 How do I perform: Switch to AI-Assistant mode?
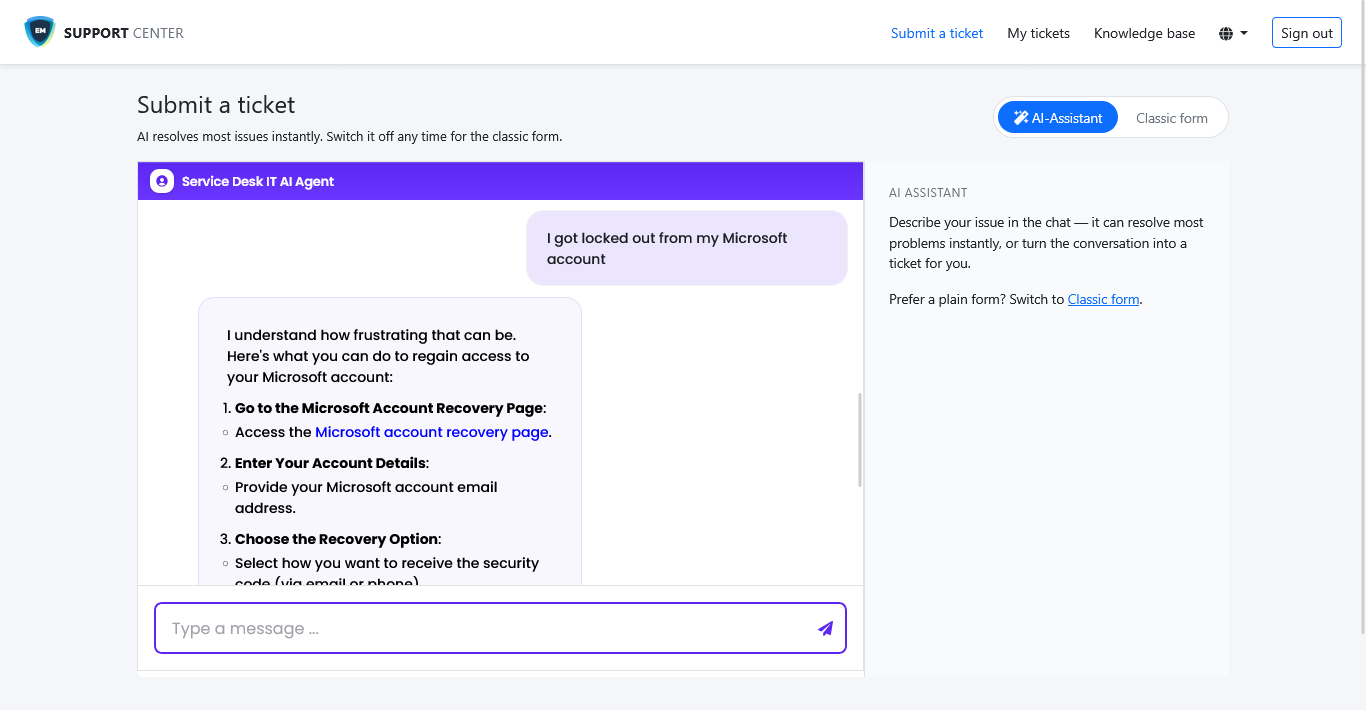coord(1058,118)
